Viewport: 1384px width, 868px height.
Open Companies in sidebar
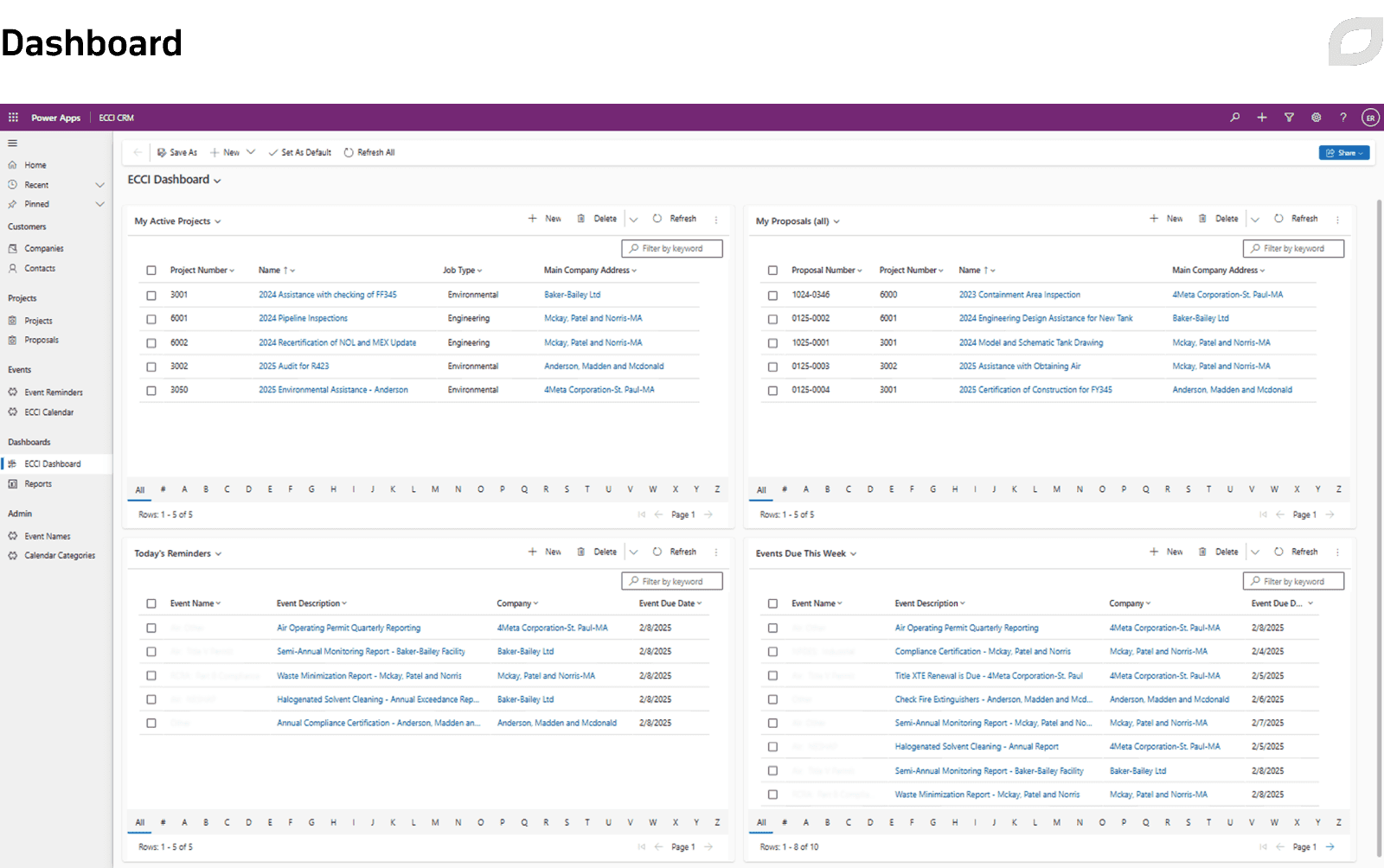pyautogui.click(x=44, y=248)
